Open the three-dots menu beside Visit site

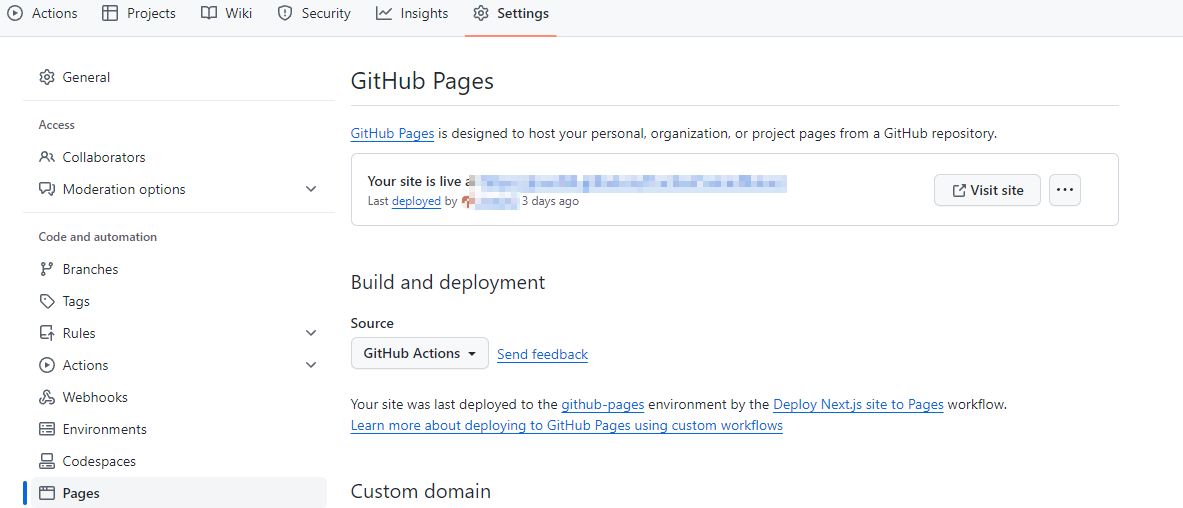tap(1065, 190)
